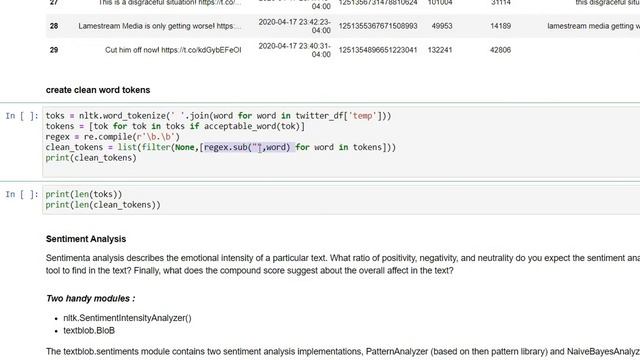Click the print(len(clean_tokens)) line
Viewport: 640px width, 360px height.
tap(103, 205)
